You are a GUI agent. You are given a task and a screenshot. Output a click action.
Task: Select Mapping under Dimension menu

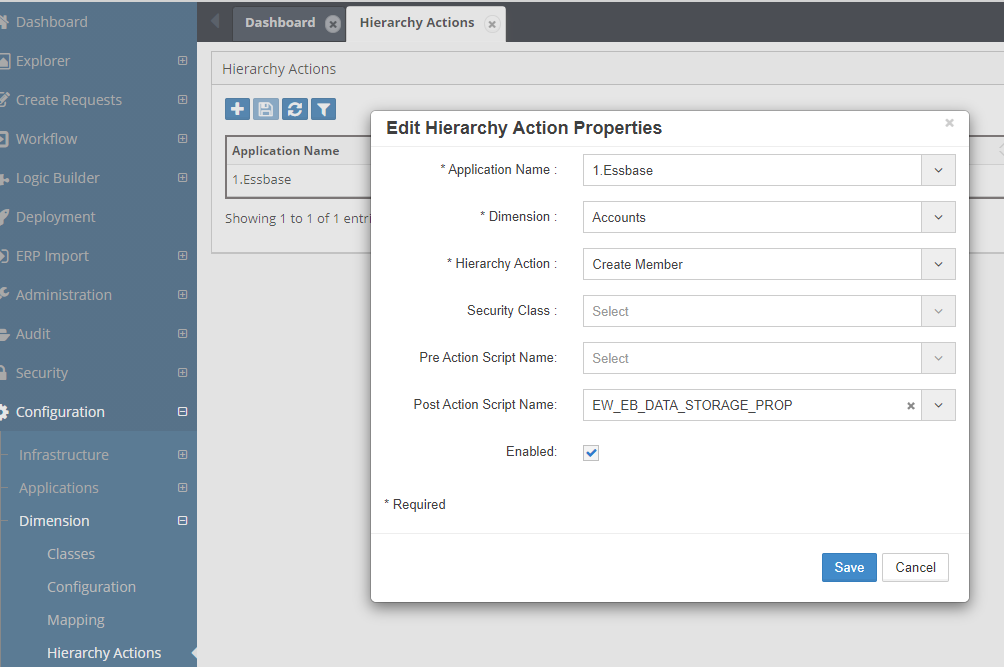(75, 619)
